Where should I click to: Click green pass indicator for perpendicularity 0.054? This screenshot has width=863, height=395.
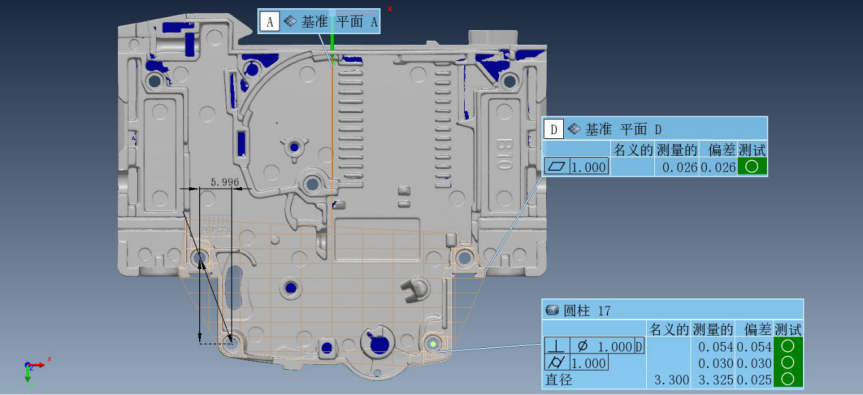(788, 346)
